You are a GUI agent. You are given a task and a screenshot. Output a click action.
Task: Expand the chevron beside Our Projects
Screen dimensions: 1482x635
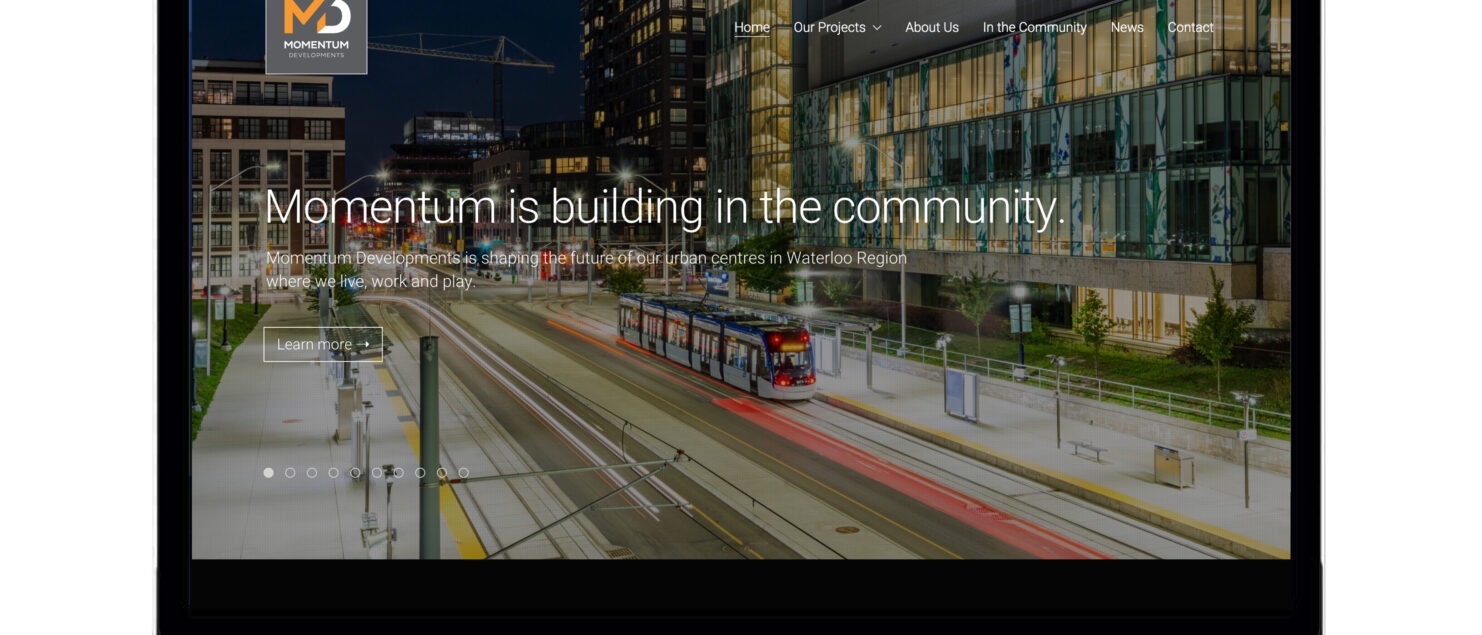click(x=877, y=28)
